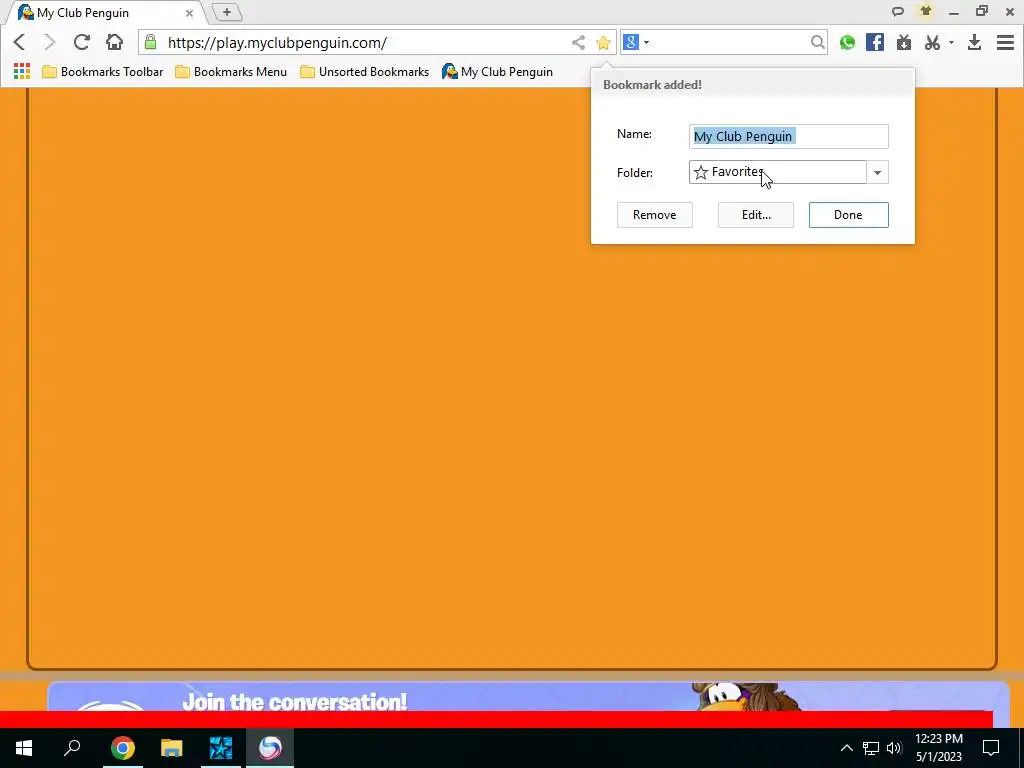The height and width of the screenshot is (768, 1024).
Task: Click the green padlock security icon
Action: tap(150, 42)
